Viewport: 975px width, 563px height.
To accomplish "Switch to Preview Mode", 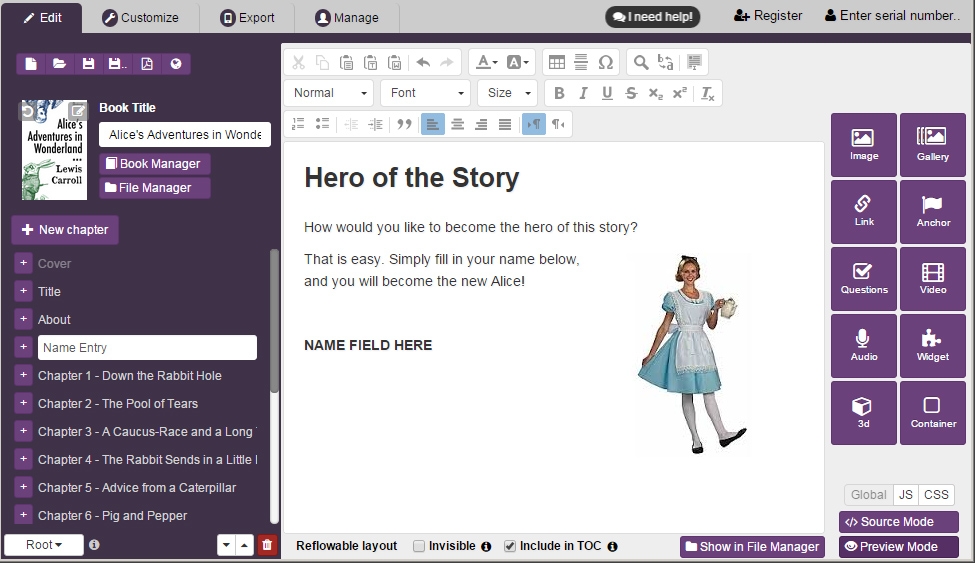I will 898,547.
